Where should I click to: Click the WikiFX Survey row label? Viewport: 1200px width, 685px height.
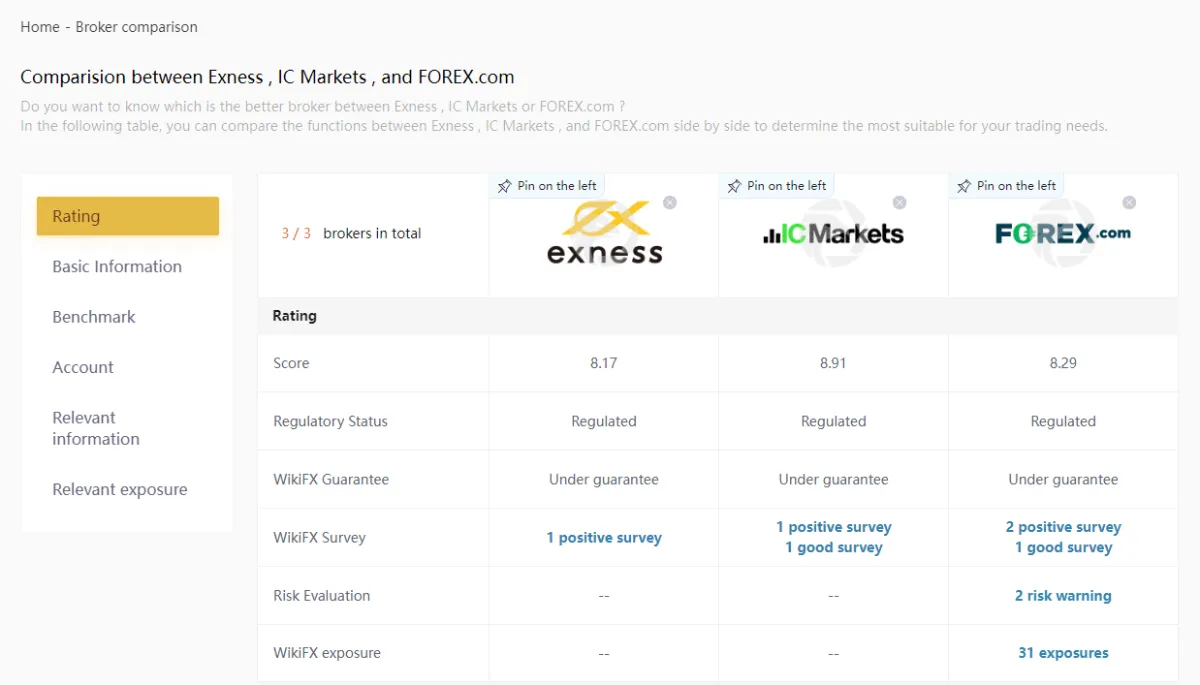[x=319, y=537]
